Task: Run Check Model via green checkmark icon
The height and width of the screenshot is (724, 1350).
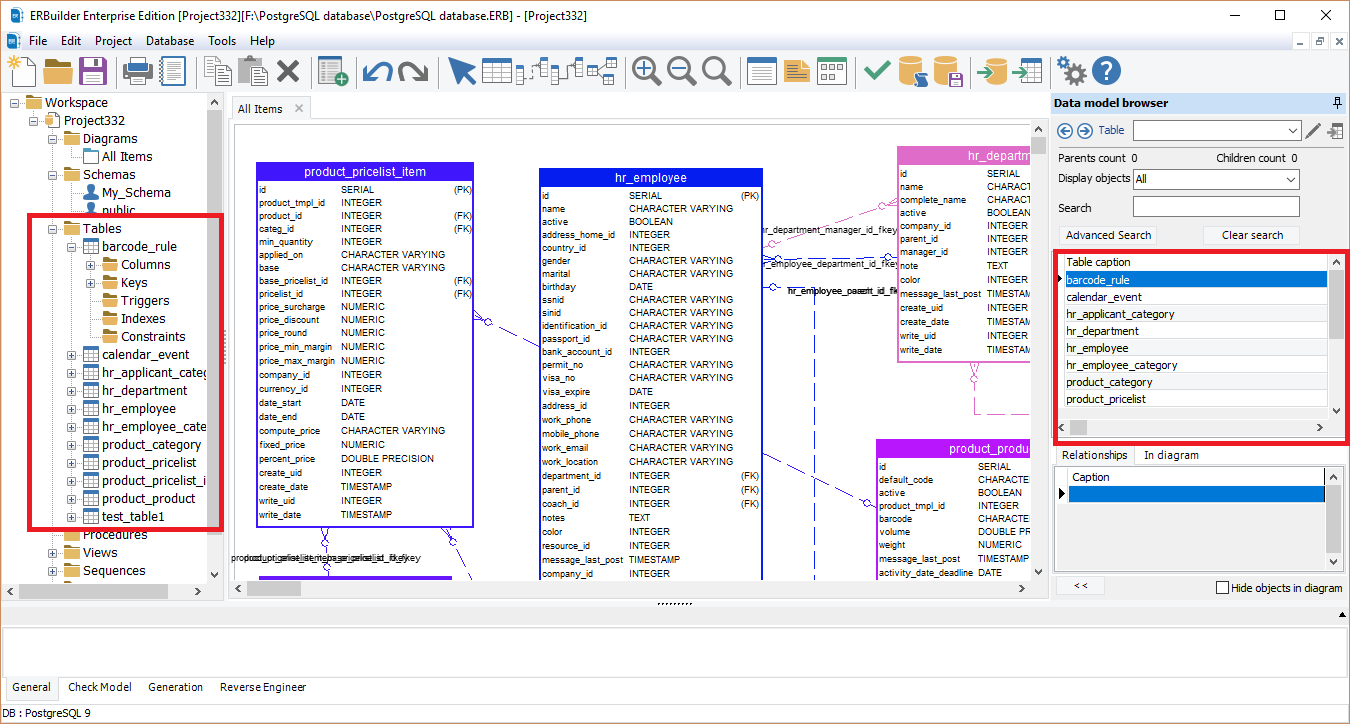Action: [877, 71]
